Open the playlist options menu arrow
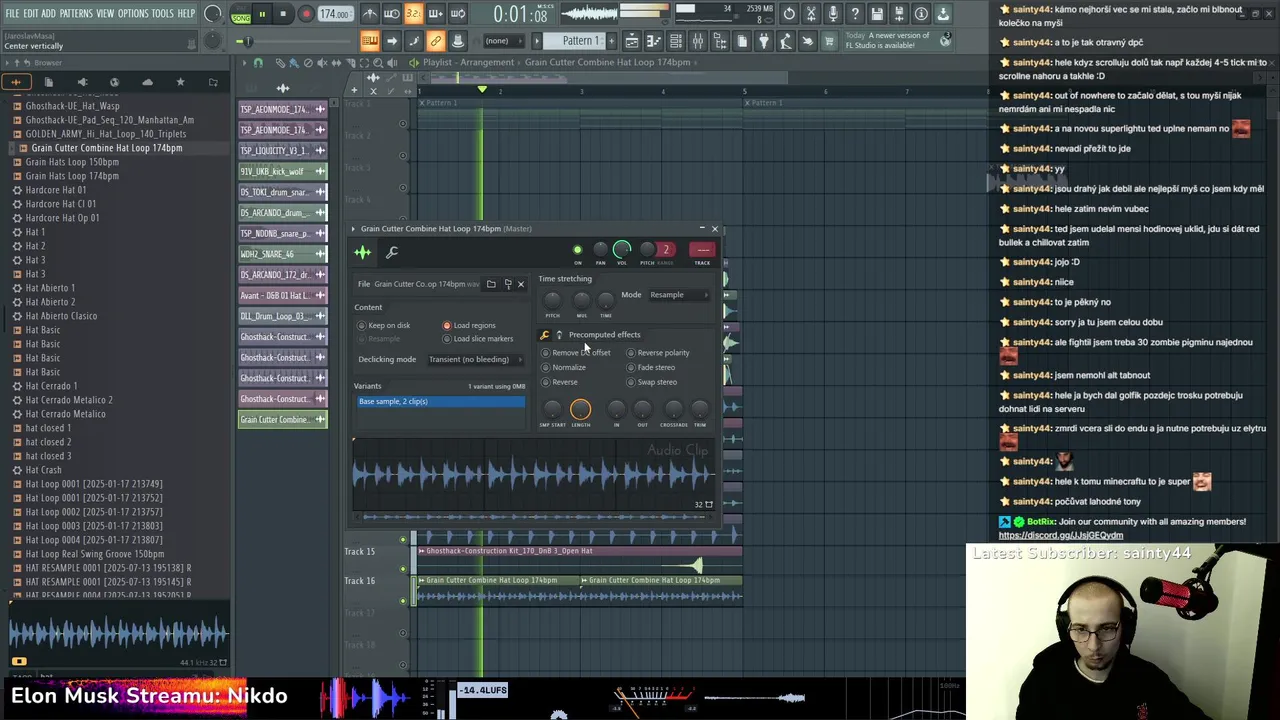Viewport: 1280px width, 720px height. (x=244, y=62)
